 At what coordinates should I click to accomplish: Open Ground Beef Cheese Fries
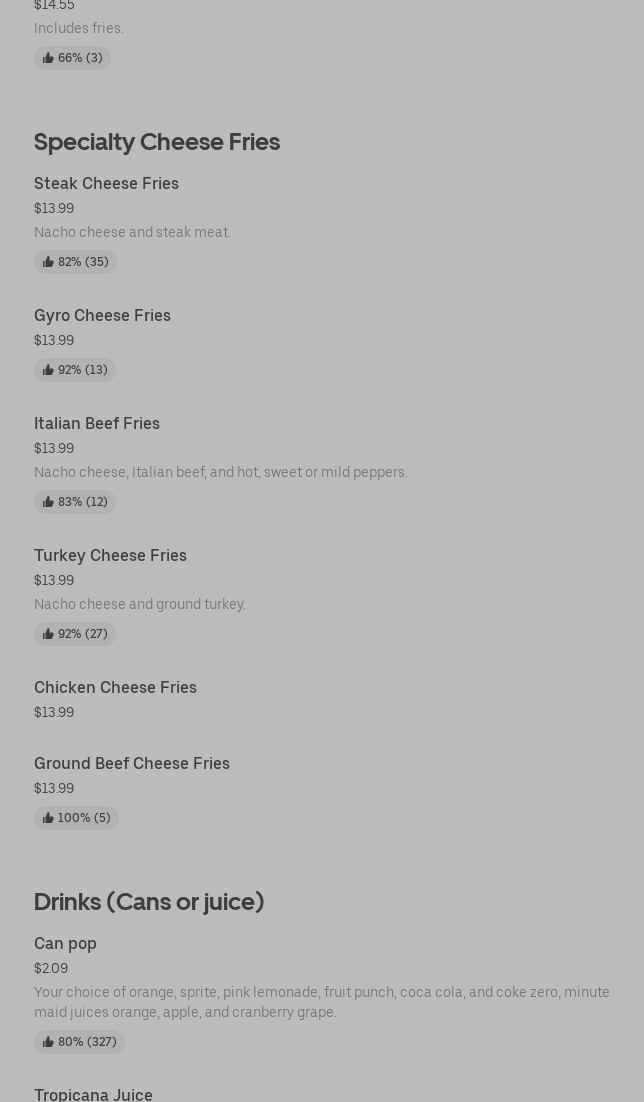click(132, 764)
